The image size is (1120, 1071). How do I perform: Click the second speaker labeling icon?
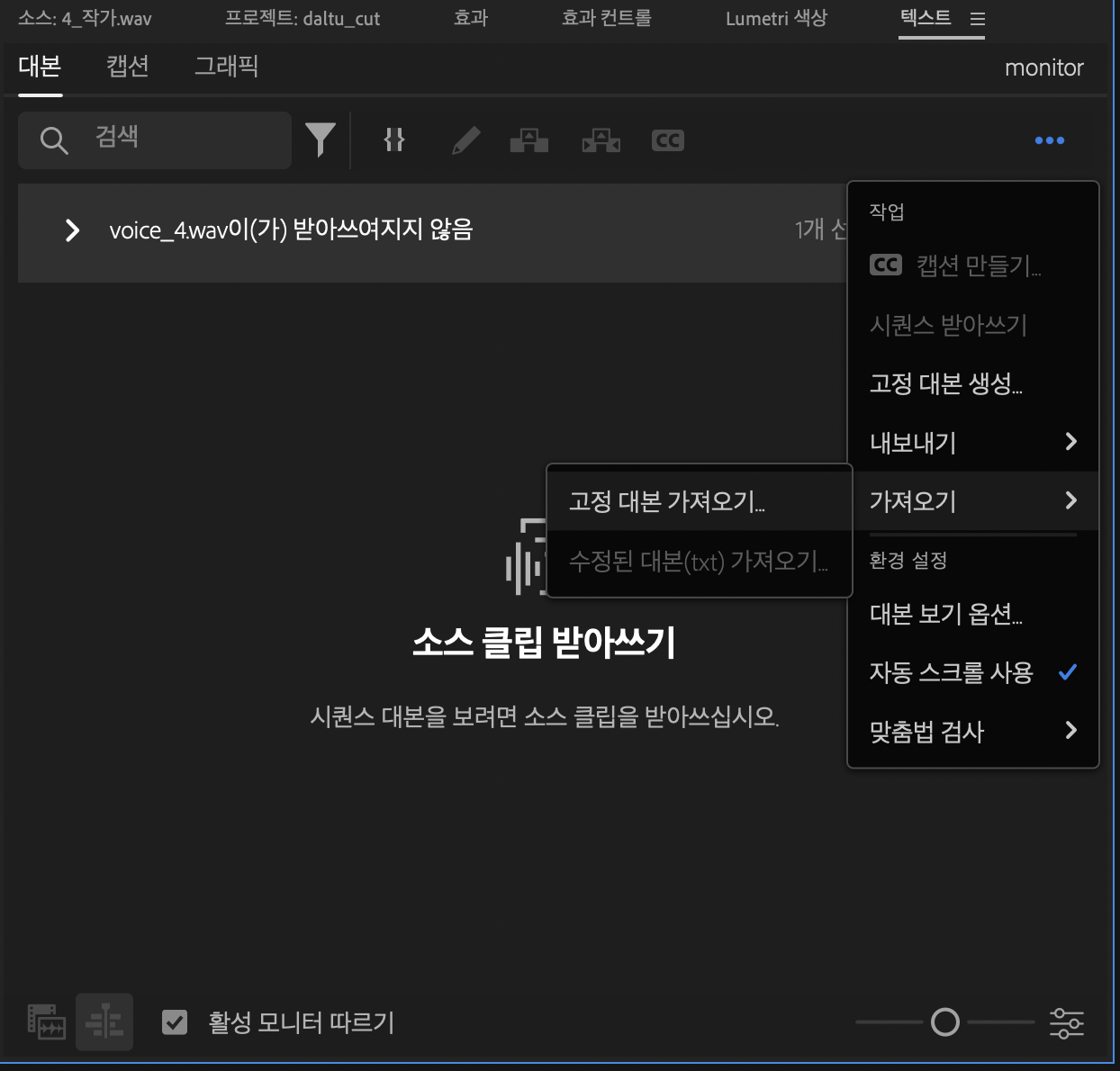pos(601,139)
